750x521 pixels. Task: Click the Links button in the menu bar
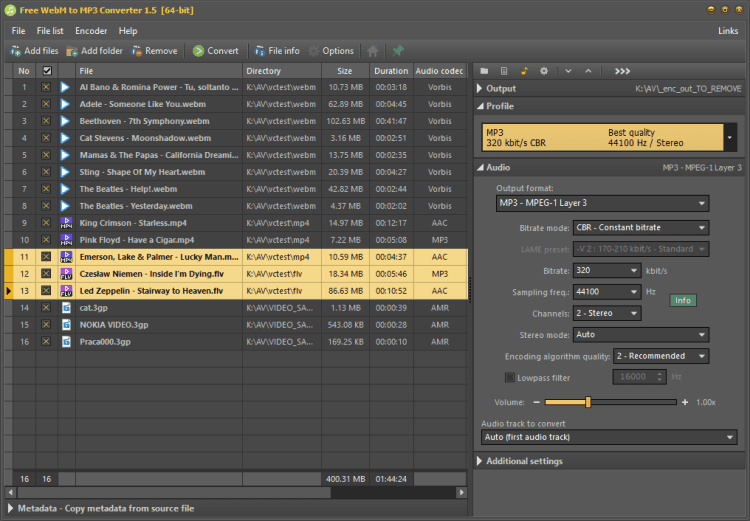coord(728,31)
